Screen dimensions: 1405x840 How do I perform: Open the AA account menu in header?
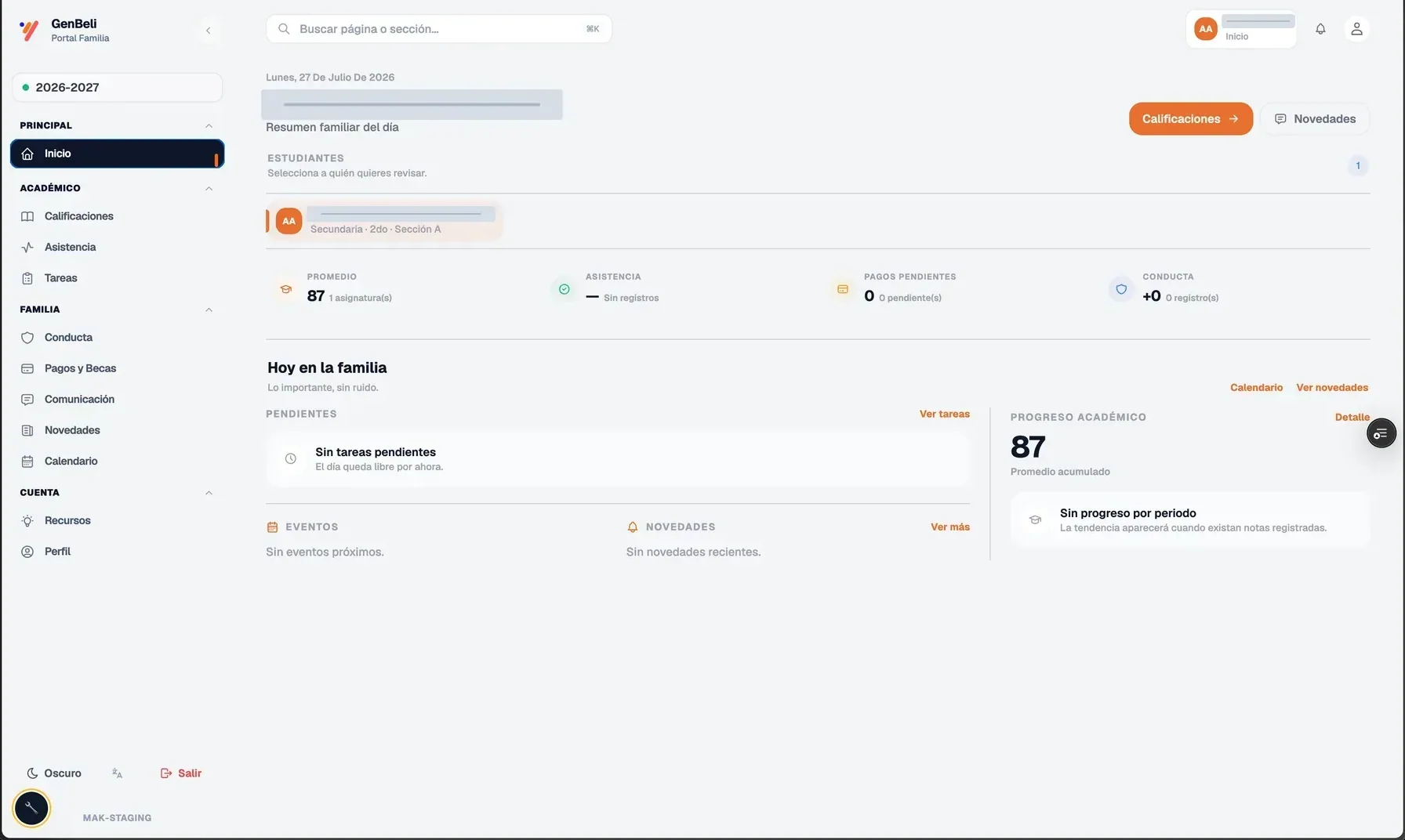(x=1241, y=29)
